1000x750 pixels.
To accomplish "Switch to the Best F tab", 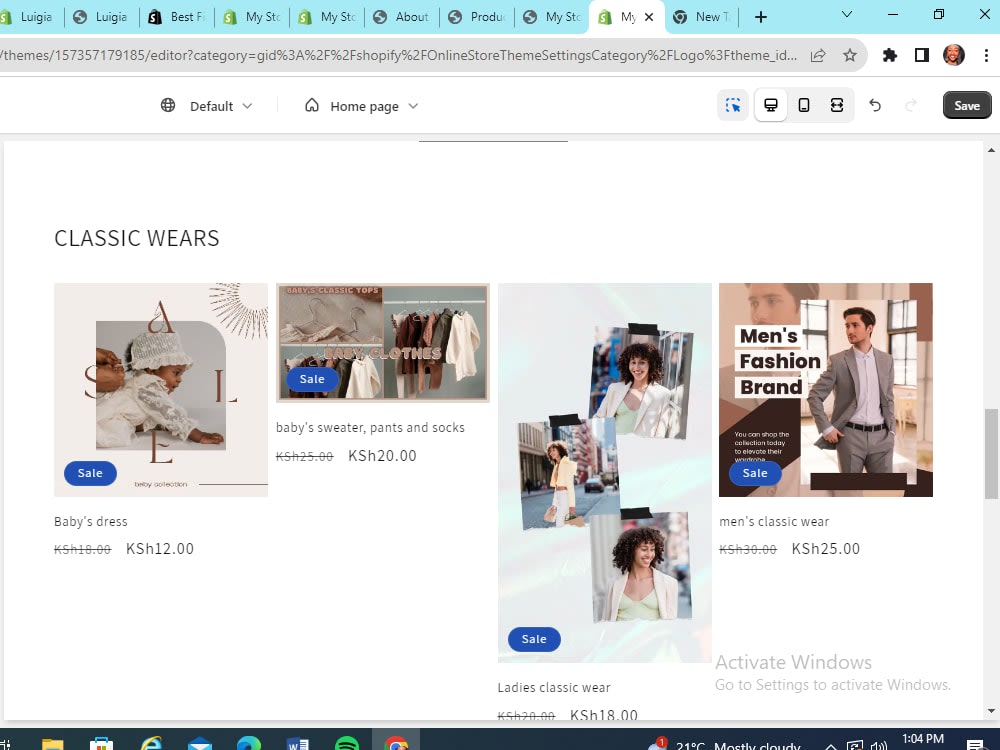I will point(177,17).
